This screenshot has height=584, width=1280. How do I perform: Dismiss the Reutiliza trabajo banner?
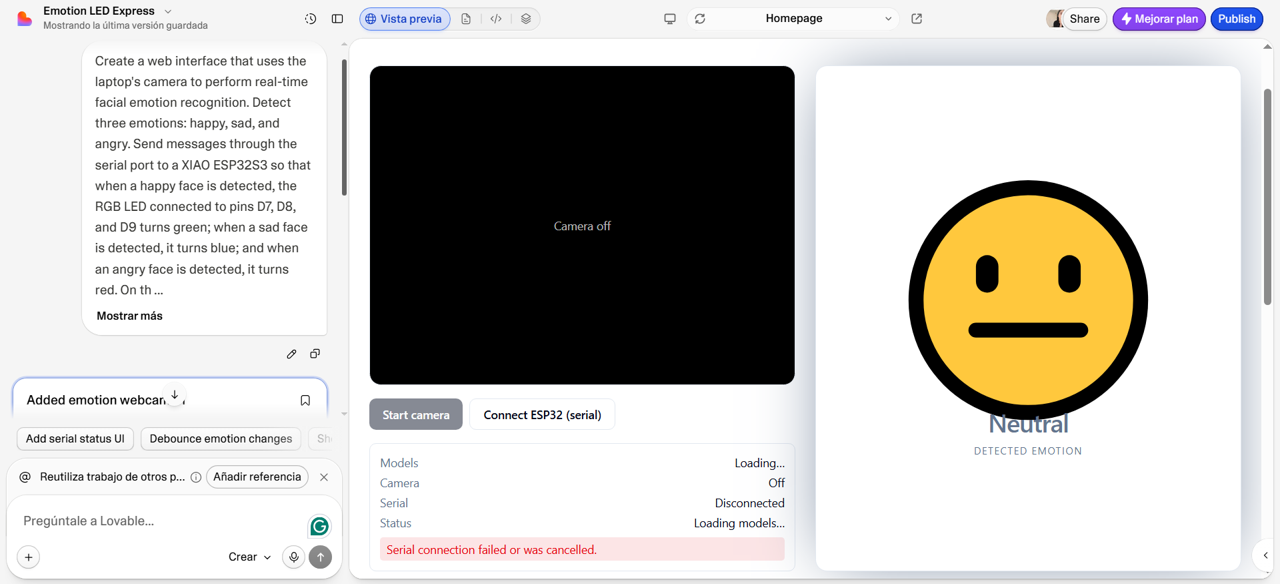324,477
